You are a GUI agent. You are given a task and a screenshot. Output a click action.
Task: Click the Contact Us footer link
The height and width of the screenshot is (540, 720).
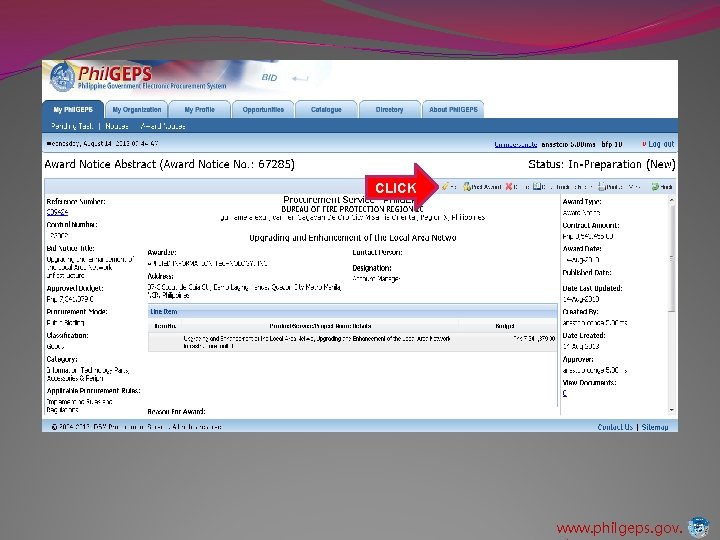click(x=615, y=427)
